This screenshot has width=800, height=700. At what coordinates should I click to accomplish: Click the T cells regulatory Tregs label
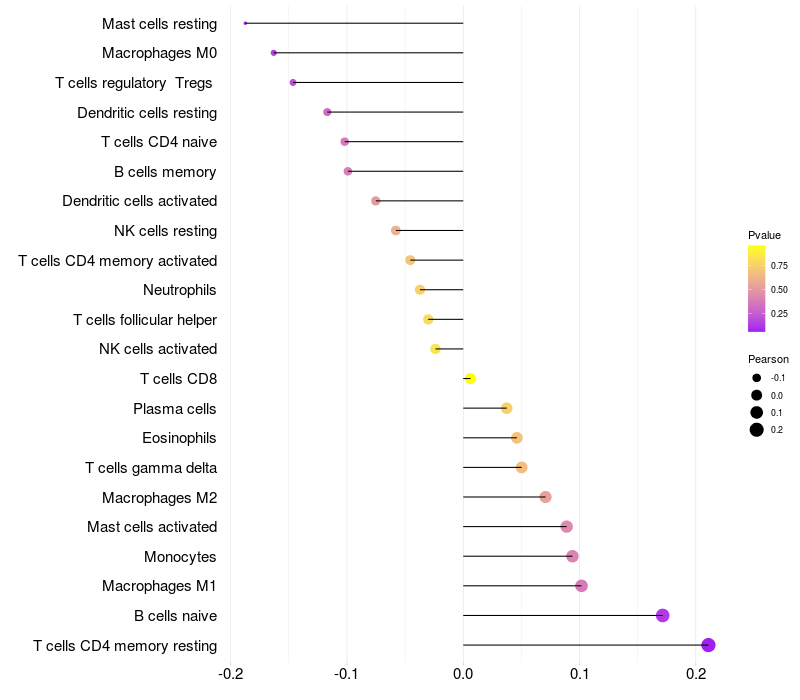coord(134,83)
